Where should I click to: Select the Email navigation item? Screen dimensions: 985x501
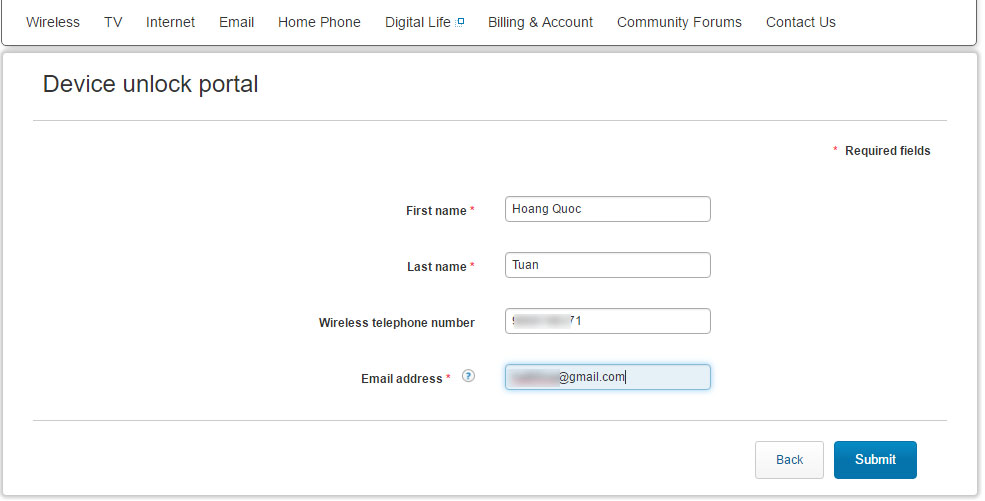click(x=236, y=23)
